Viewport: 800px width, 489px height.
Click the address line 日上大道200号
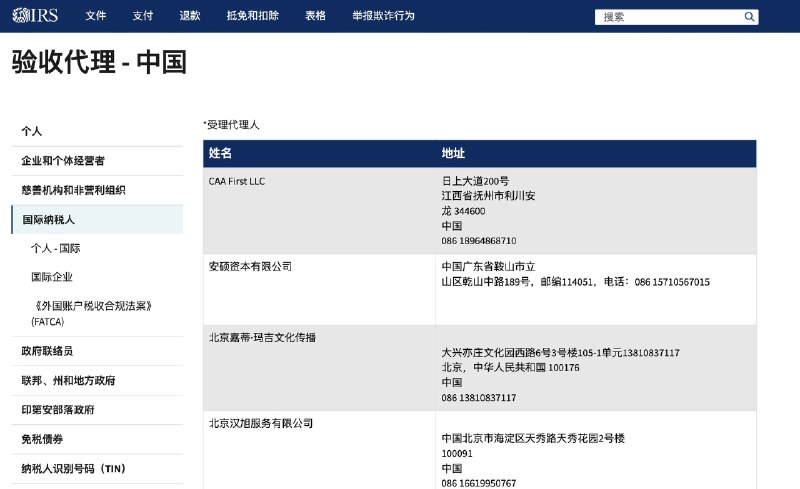coord(475,181)
